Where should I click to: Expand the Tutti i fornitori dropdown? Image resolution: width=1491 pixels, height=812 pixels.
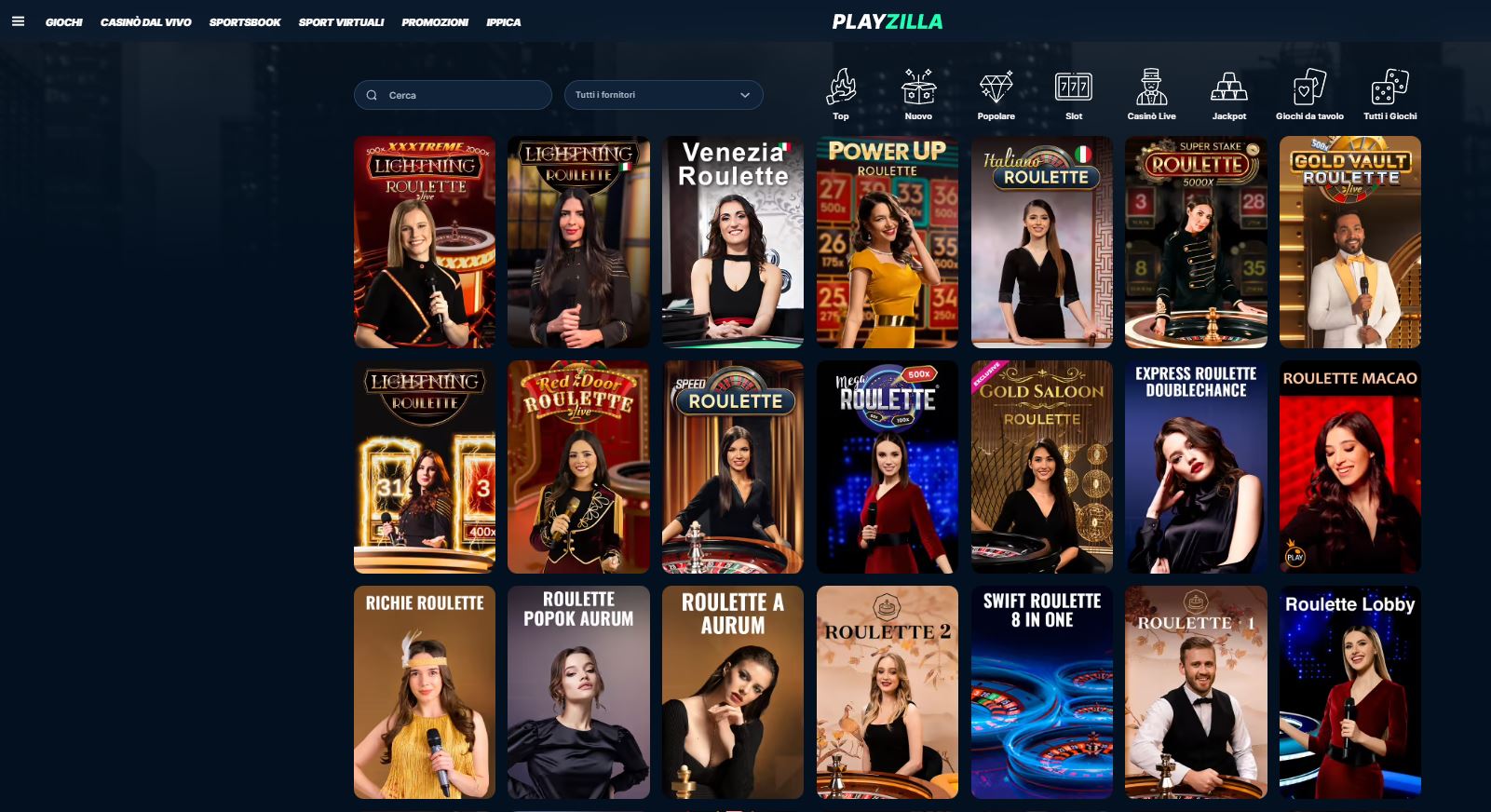[664, 95]
